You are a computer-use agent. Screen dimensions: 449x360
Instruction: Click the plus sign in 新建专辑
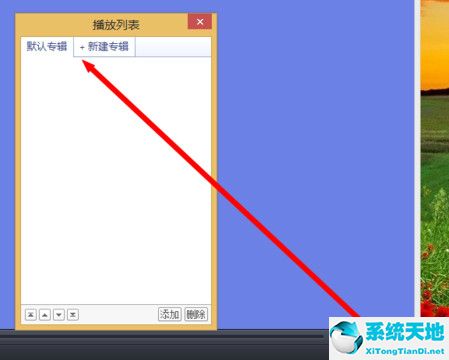pos(82,48)
